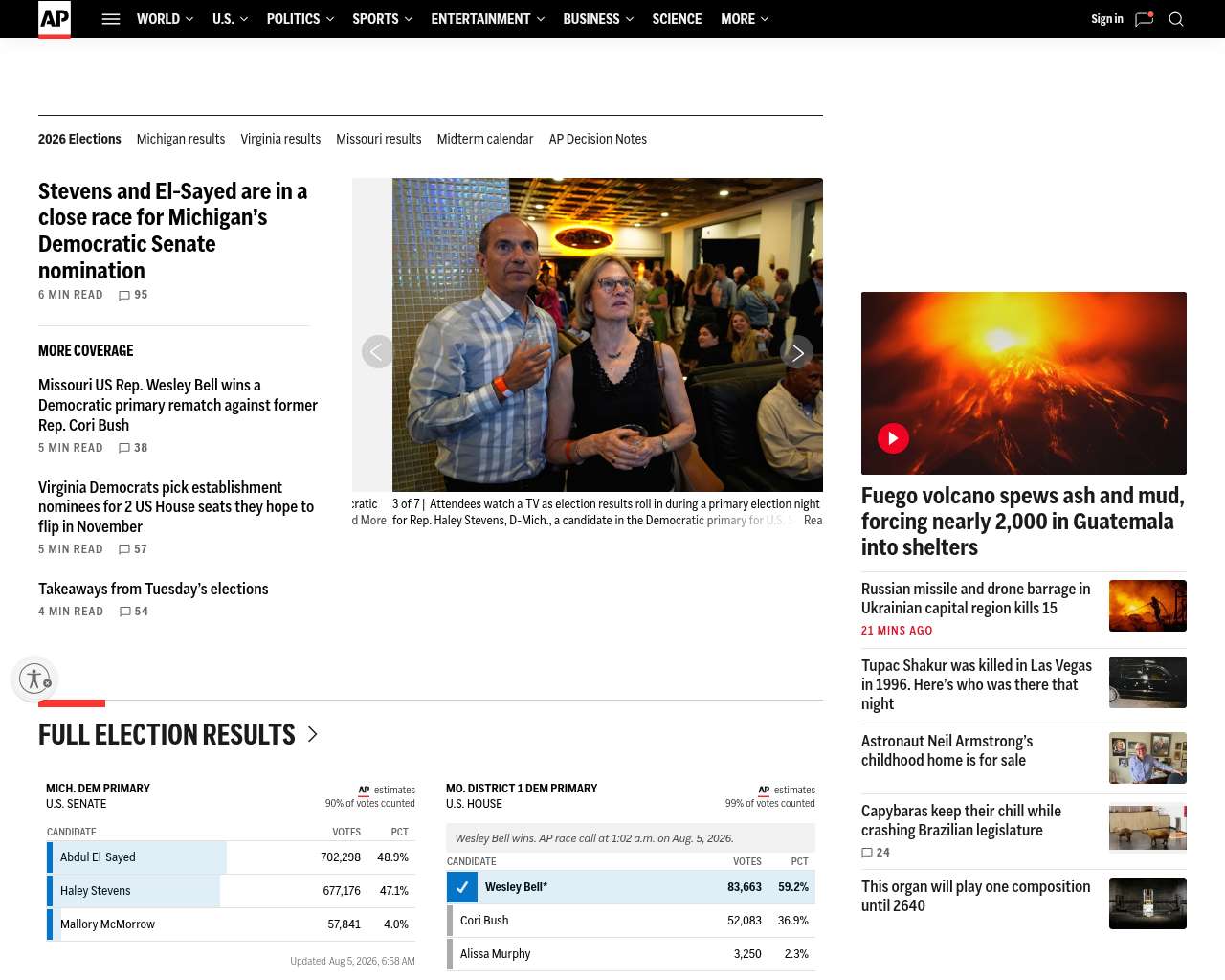Go to Michigan results

click(181, 139)
